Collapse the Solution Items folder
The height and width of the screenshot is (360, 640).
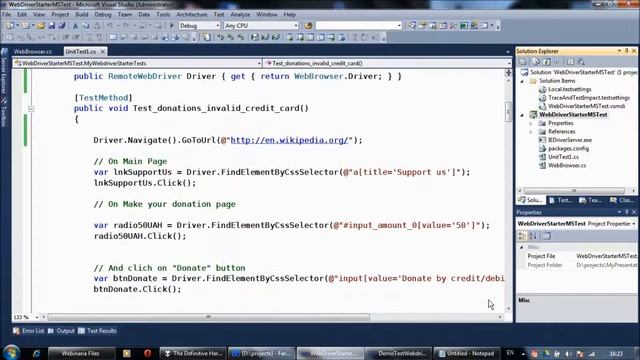522,81
